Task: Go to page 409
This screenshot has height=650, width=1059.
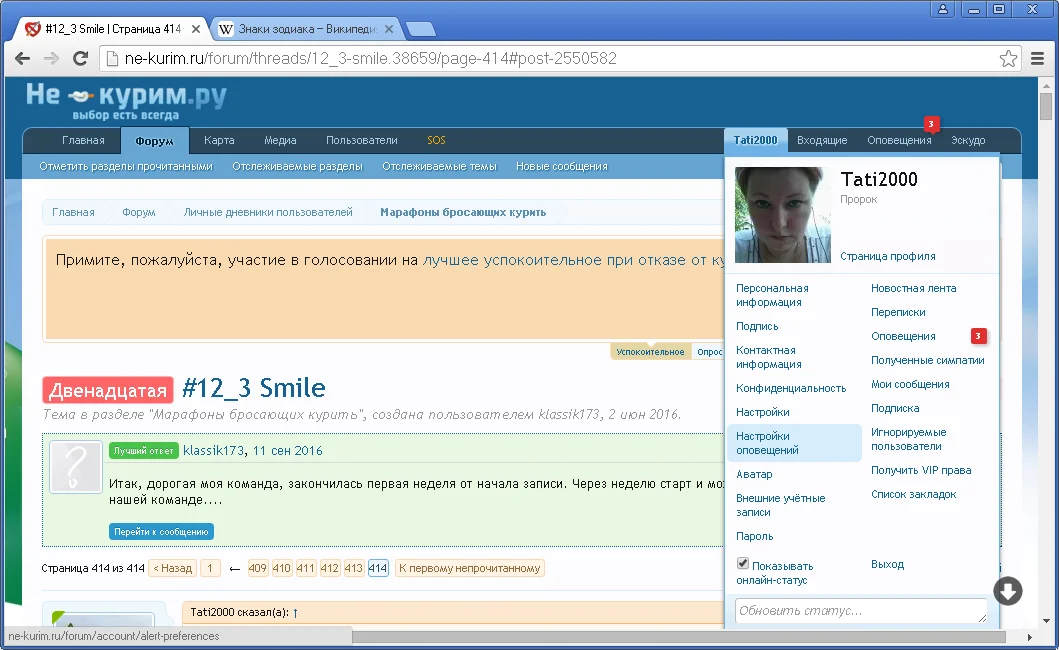Action: coord(257,568)
